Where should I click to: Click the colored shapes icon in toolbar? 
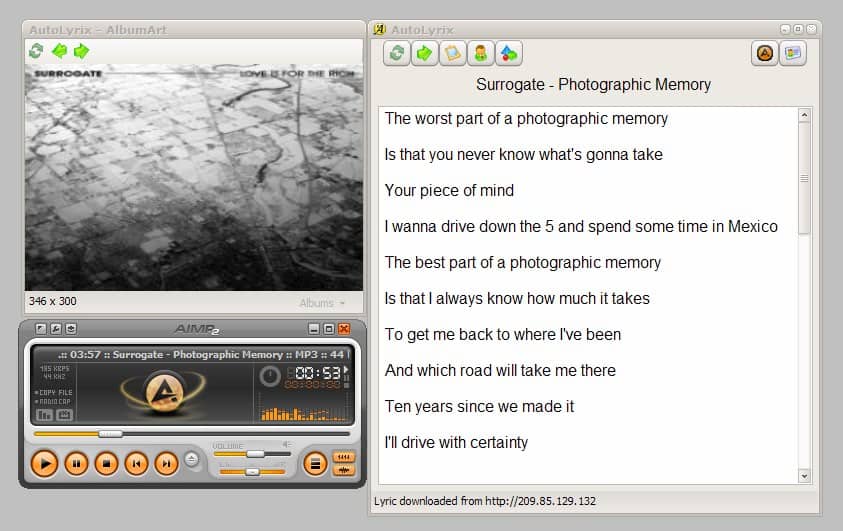tap(509, 53)
